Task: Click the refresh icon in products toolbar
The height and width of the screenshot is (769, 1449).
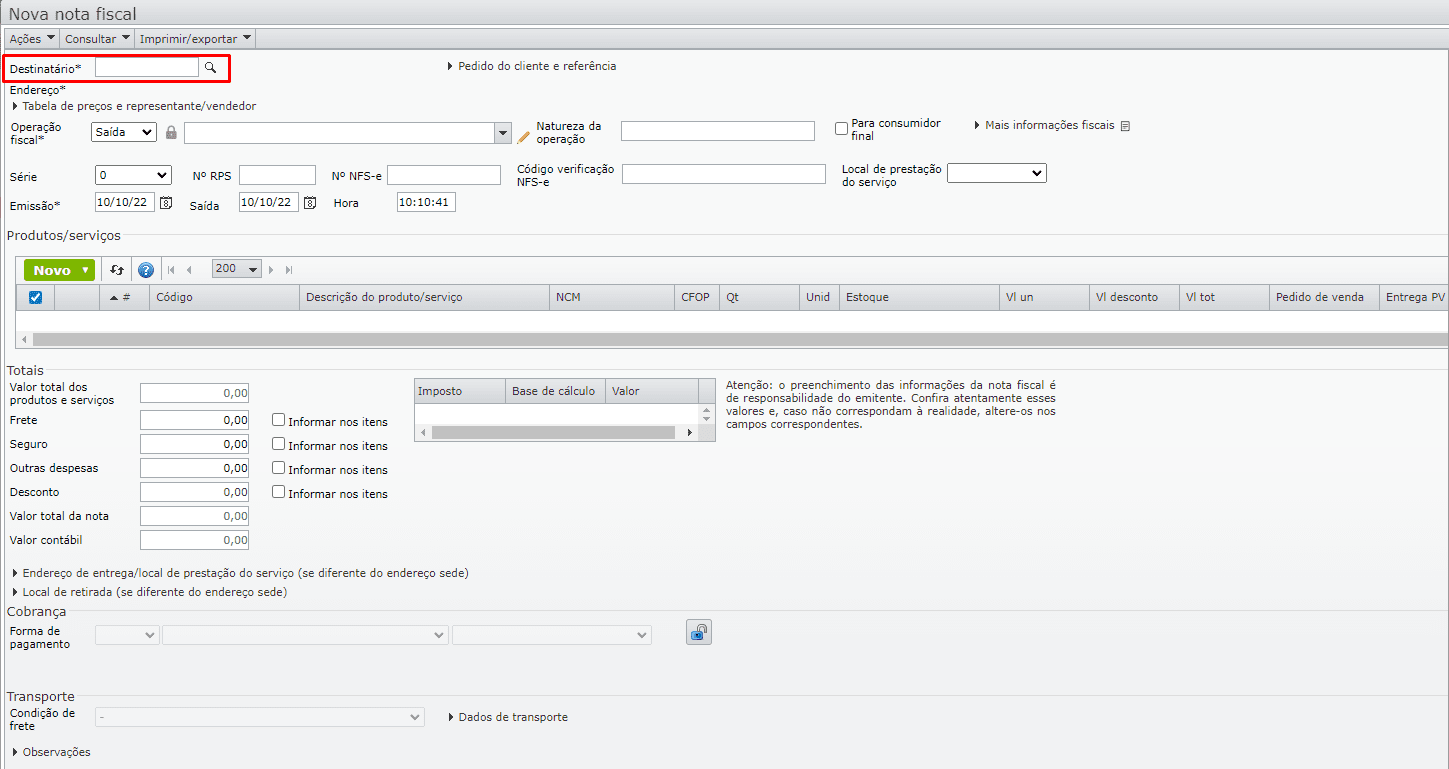Action: coord(117,270)
